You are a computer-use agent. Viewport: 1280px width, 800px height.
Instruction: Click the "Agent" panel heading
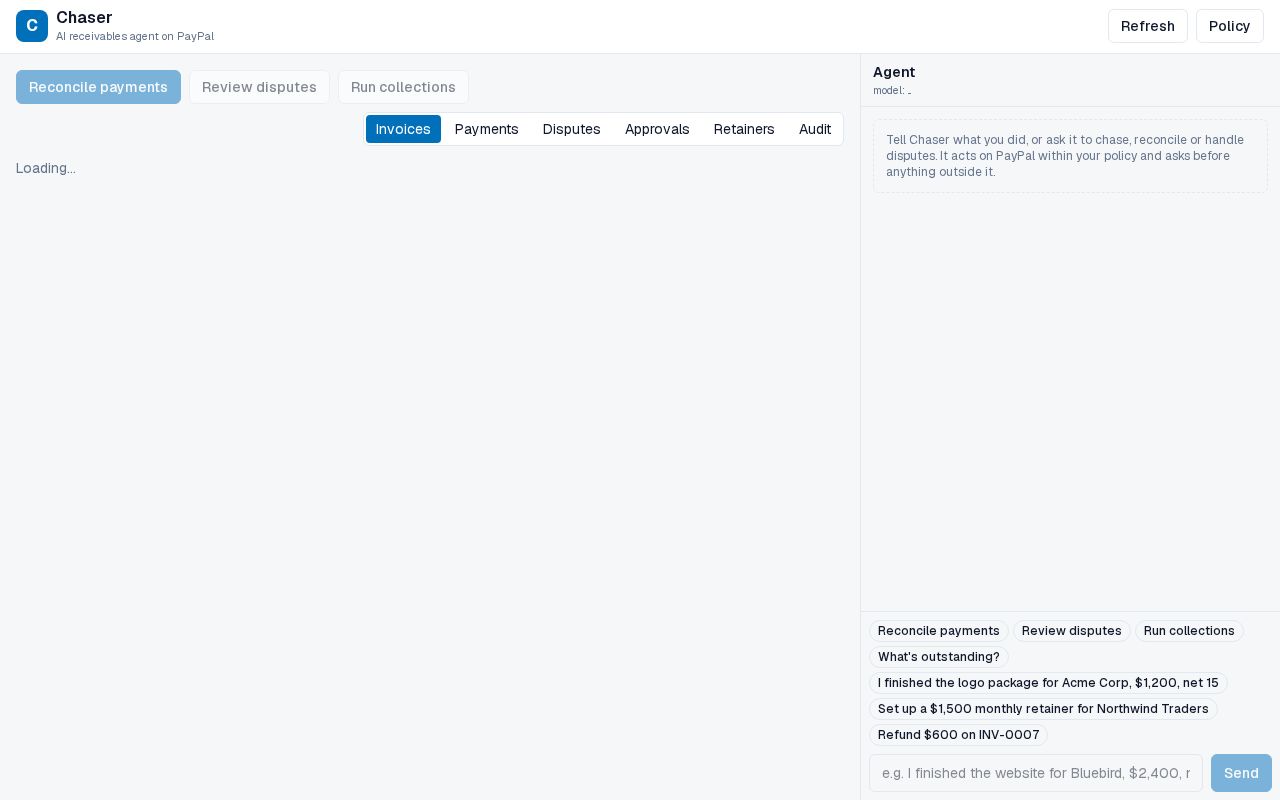click(894, 72)
